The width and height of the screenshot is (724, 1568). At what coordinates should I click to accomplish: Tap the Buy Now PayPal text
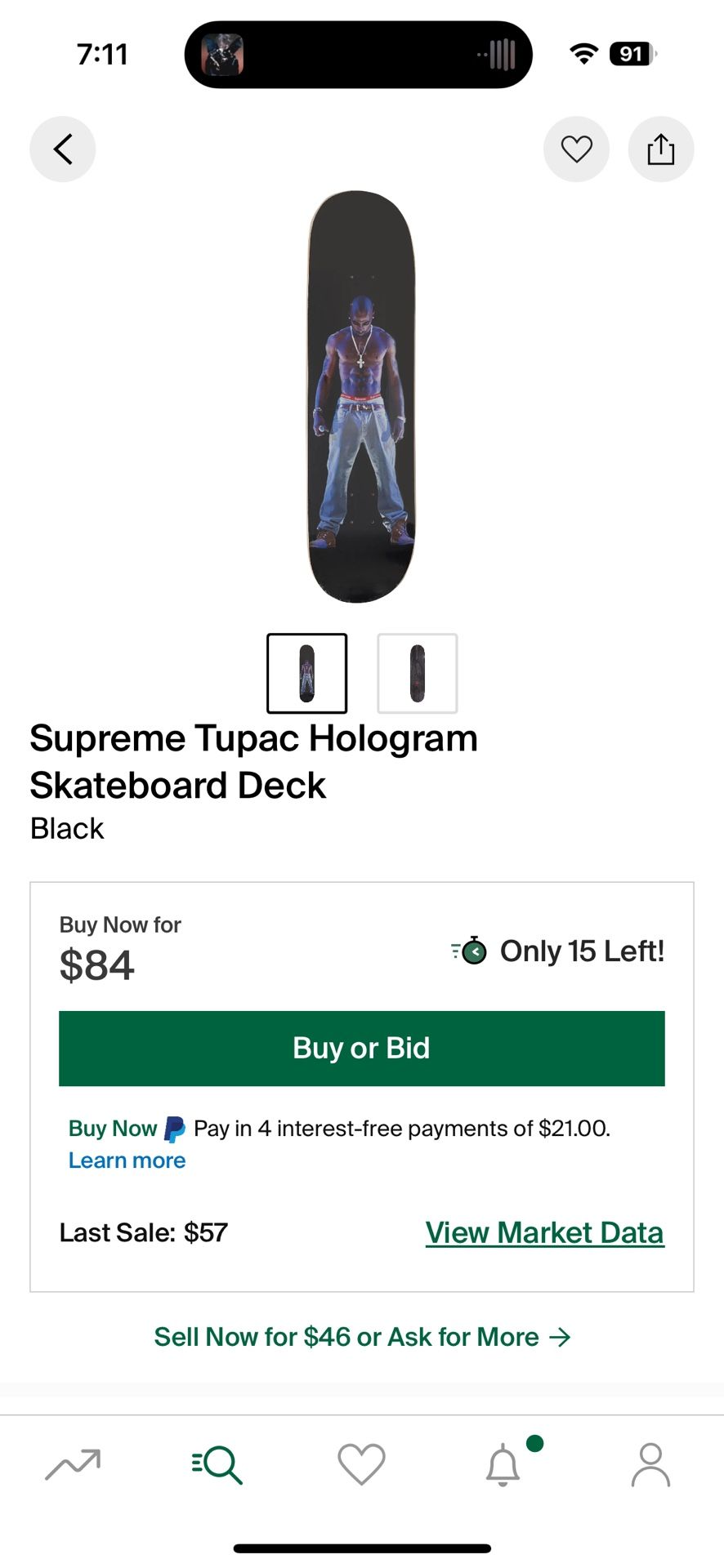tap(113, 1129)
